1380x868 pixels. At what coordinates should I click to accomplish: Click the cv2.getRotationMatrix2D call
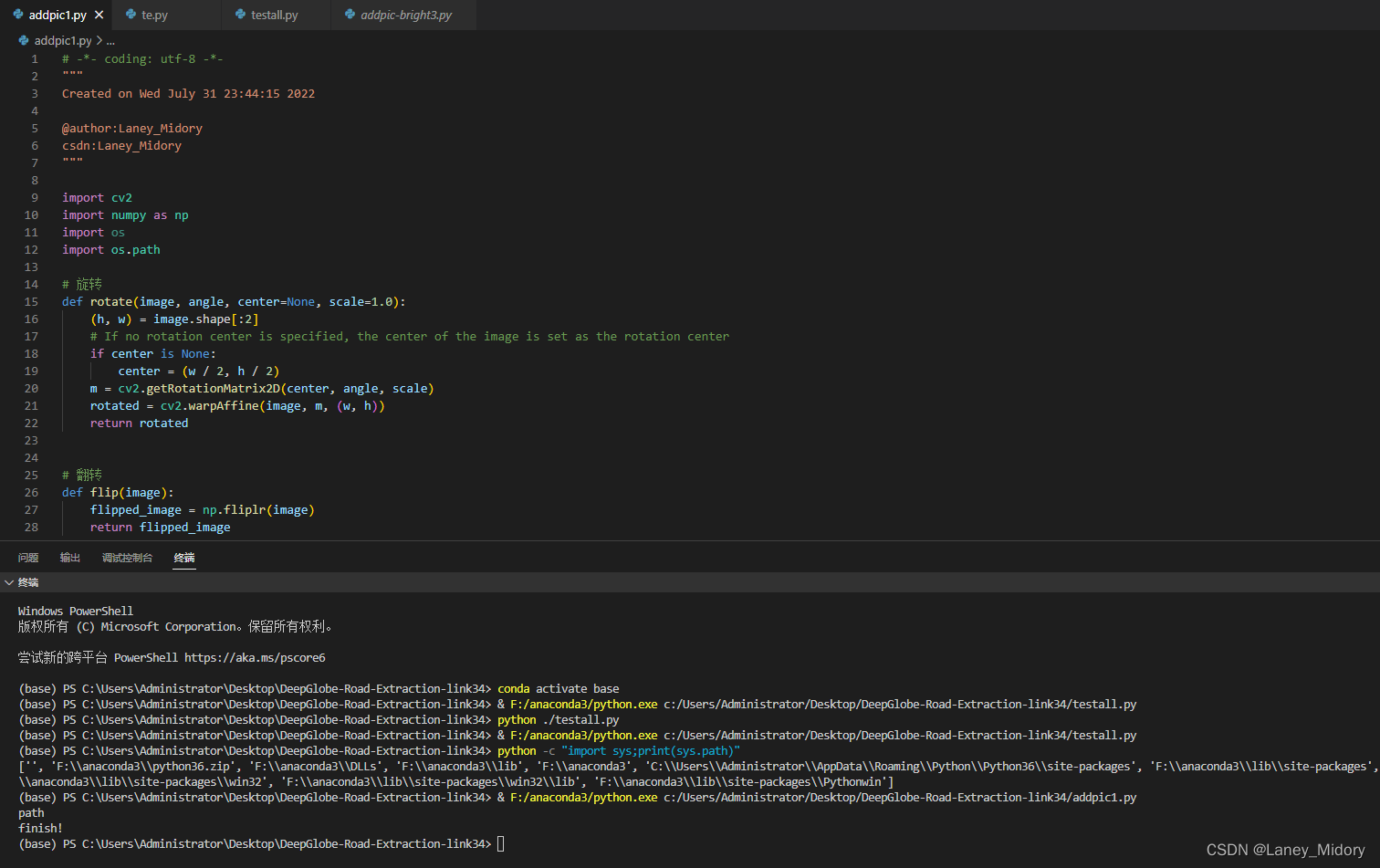pyautogui.click(x=276, y=388)
